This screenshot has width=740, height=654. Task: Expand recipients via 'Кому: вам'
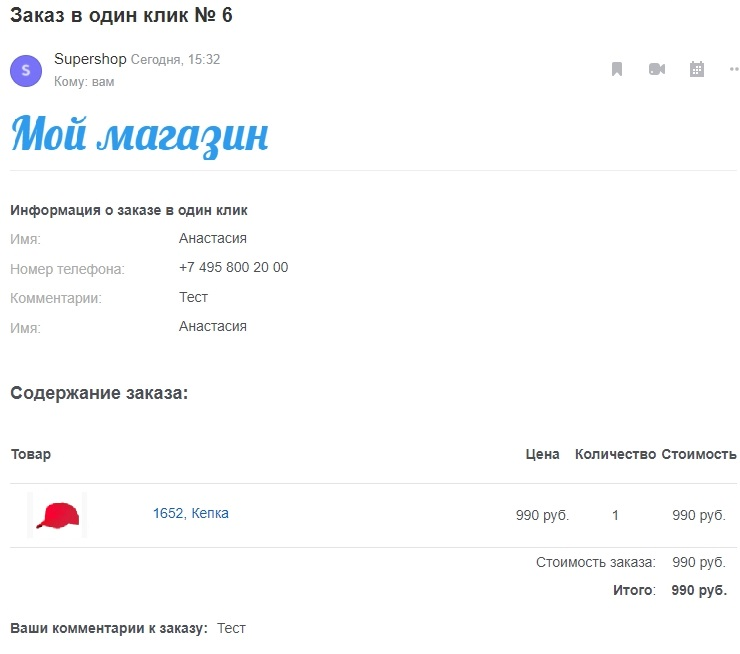[x=84, y=82]
